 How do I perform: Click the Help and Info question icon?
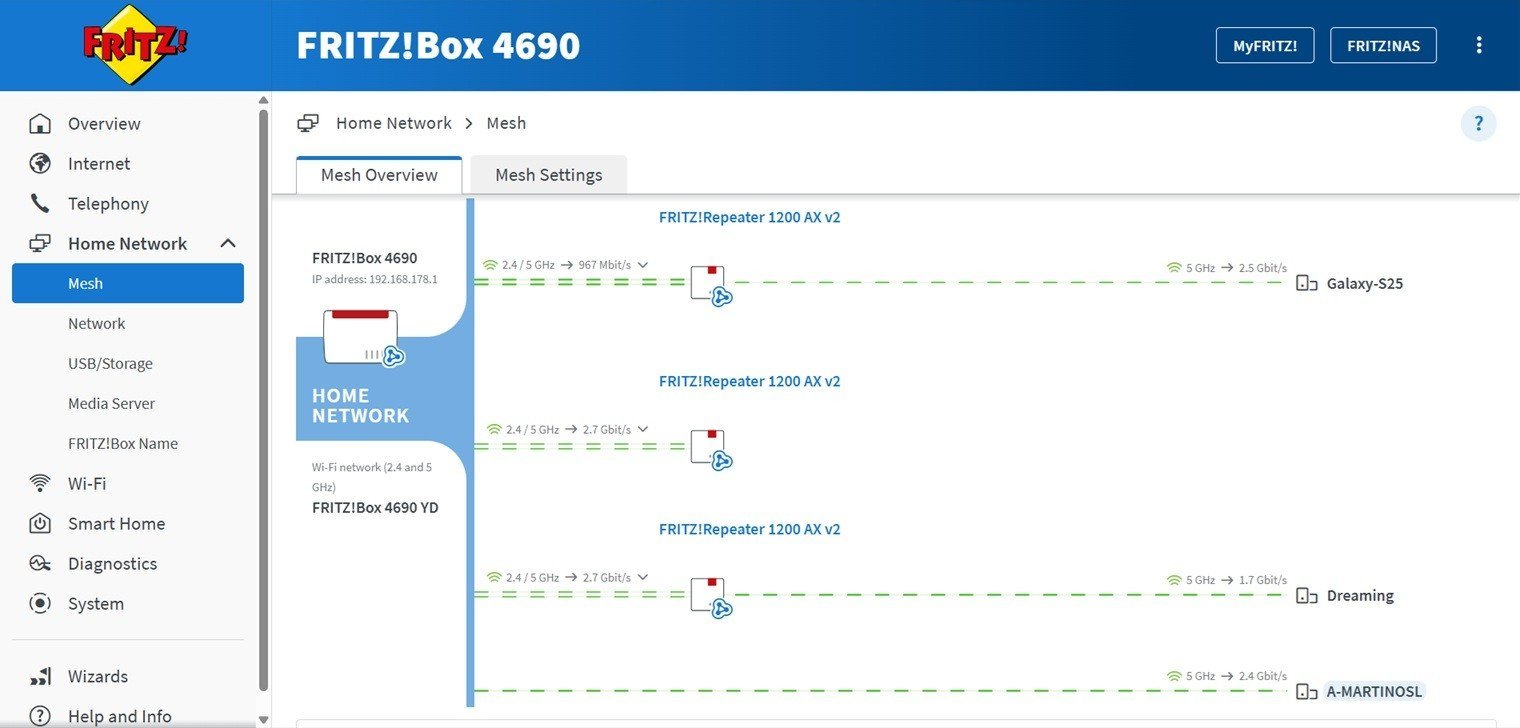click(x=40, y=716)
